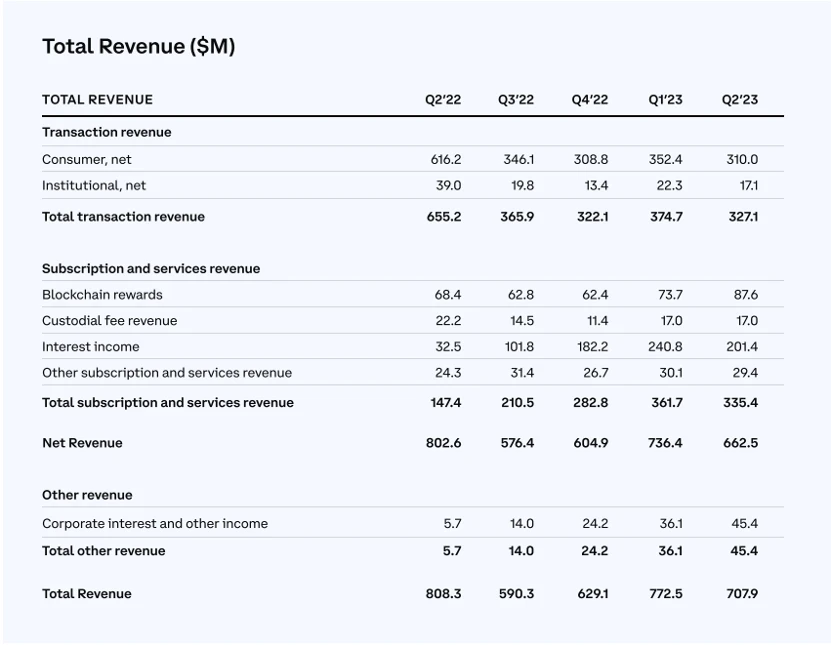Select the Q2'22 column header

(443, 100)
